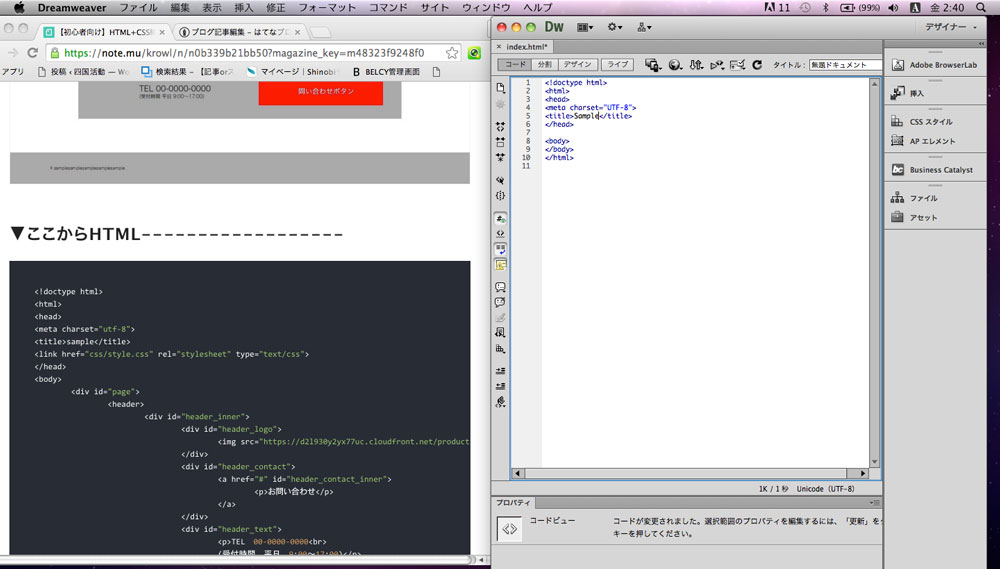
Task: Select the index.html document tab
Action: tap(526, 47)
